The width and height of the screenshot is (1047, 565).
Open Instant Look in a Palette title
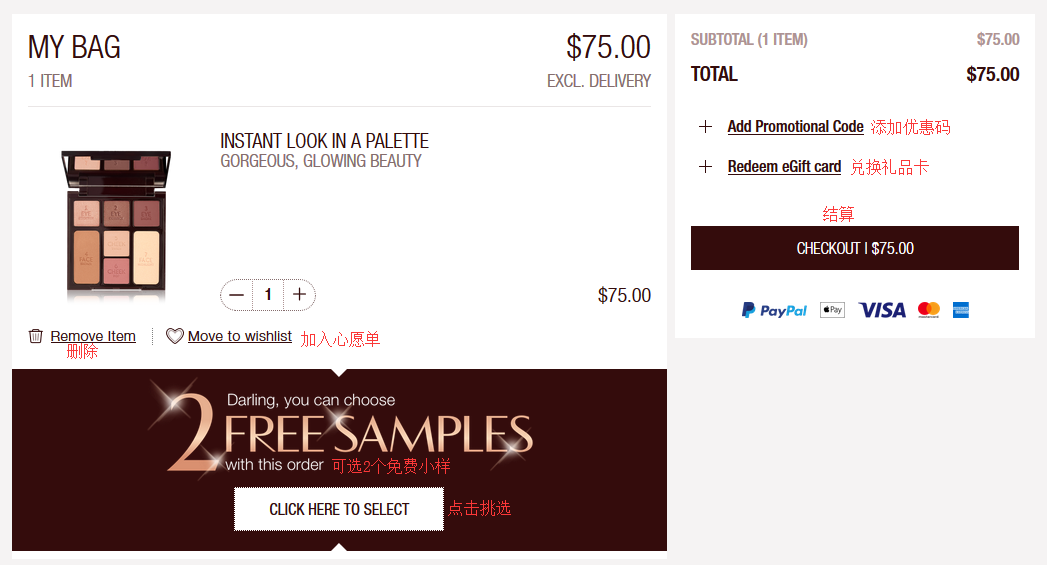click(x=324, y=141)
